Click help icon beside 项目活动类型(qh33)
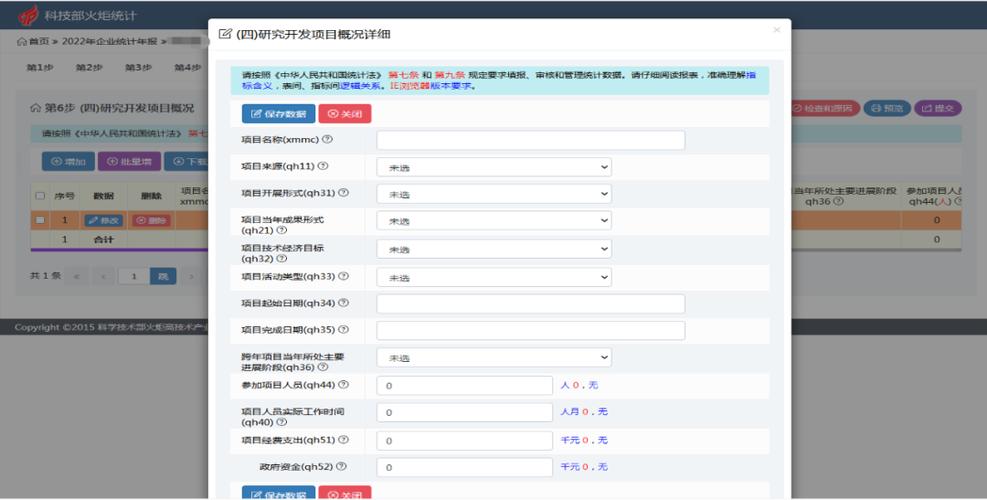This screenshot has width=987, height=500. point(344,276)
